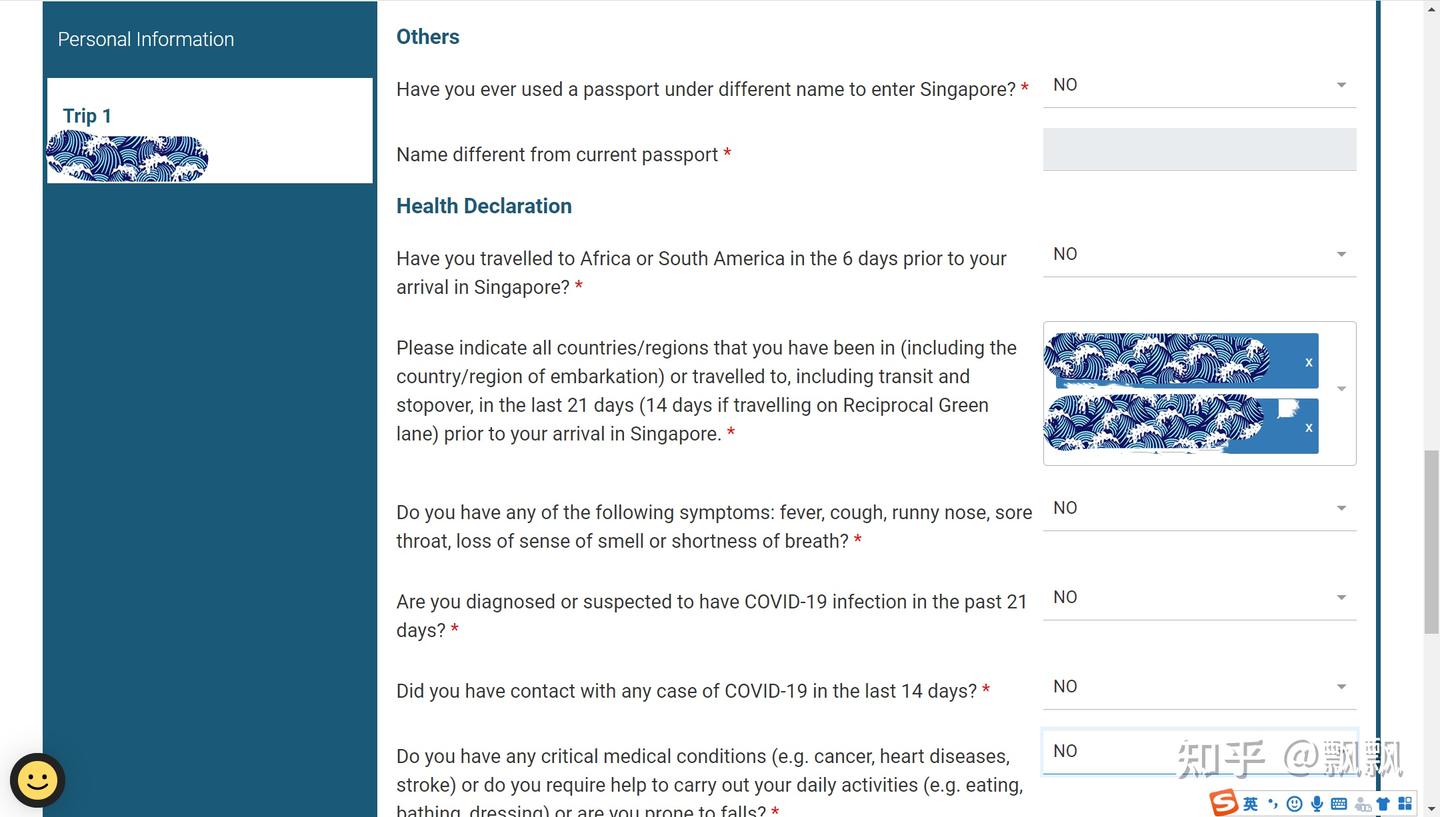Screen dimensions: 1440x817
Task: Click the shirt skin icon in the IME bar
Action: [x=1384, y=803]
